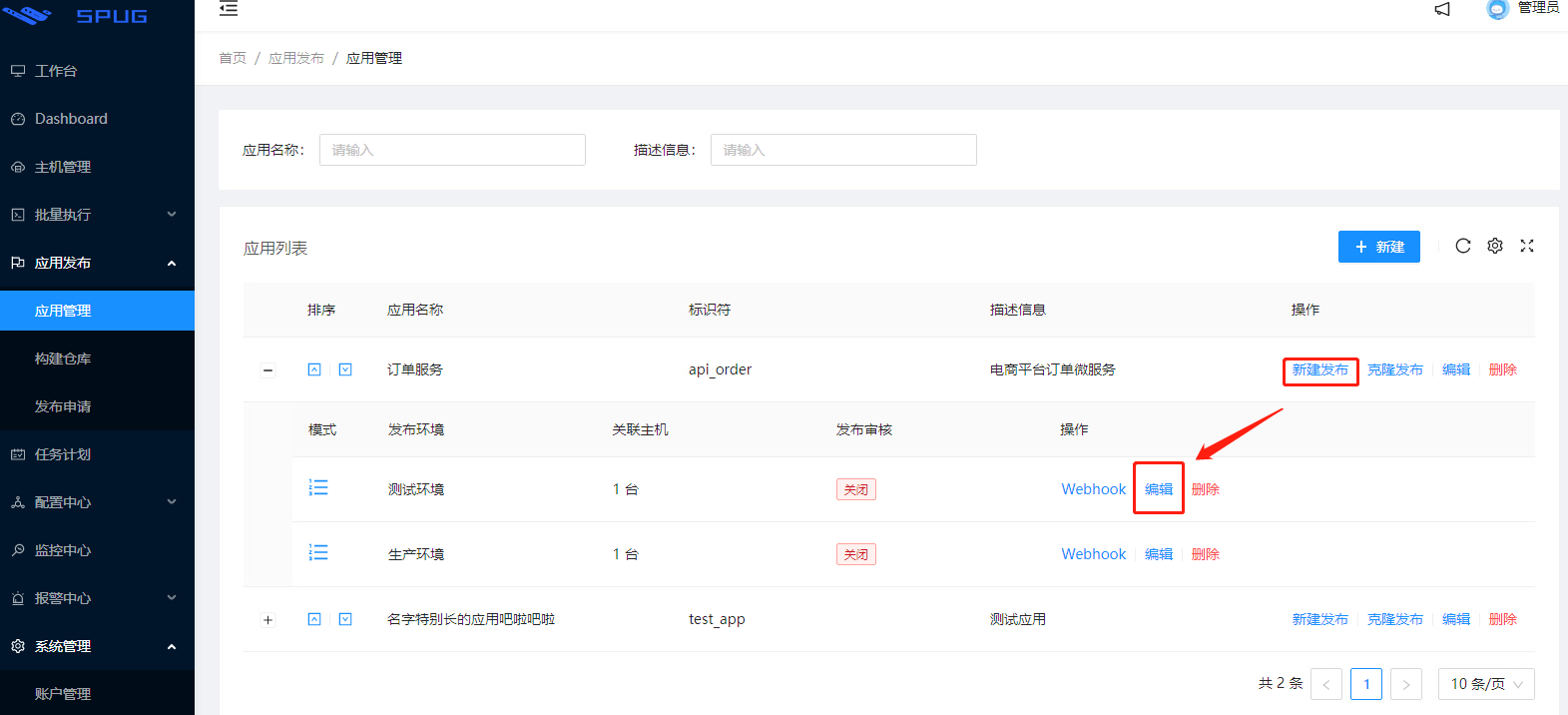Go to the previous page in pagination
The height and width of the screenshot is (715, 1568).
click(1326, 684)
